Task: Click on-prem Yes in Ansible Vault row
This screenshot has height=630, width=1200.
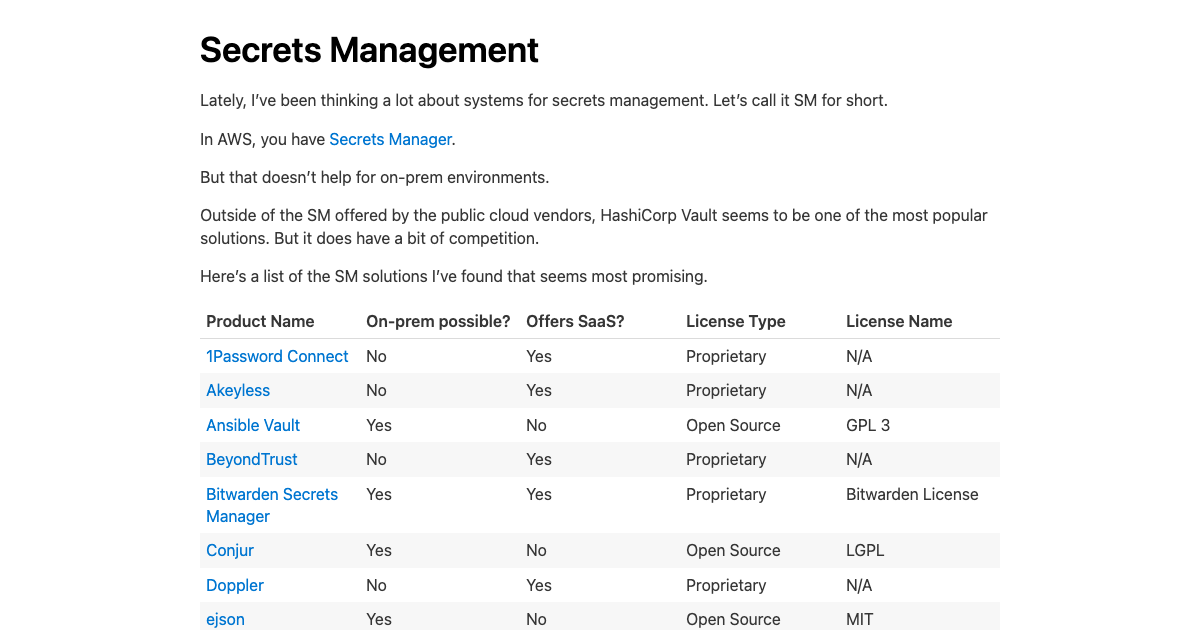Action: coord(379,425)
